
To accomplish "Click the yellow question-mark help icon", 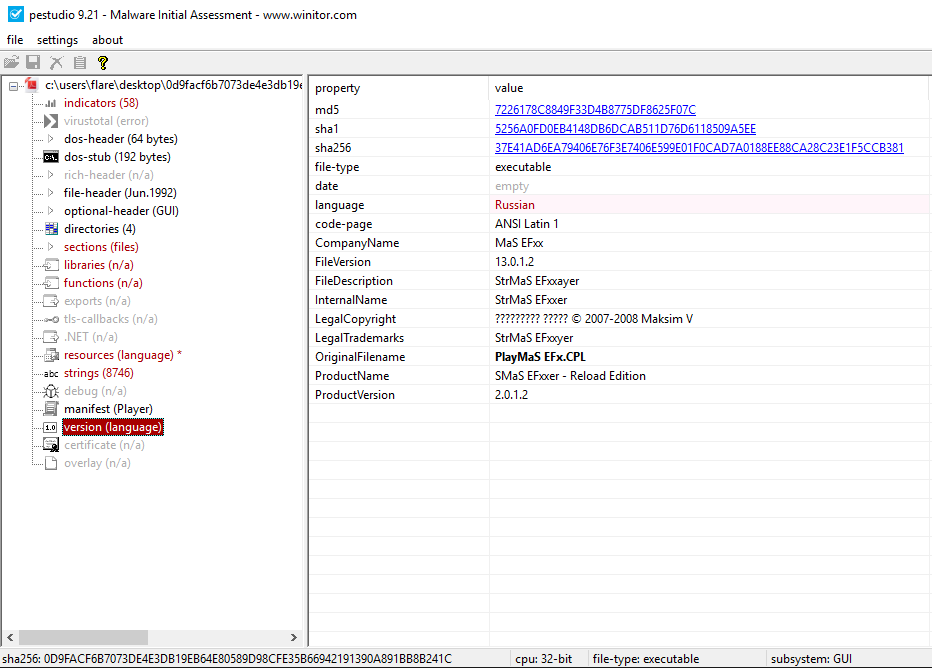I will pyautogui.click(x=103, y=62).
